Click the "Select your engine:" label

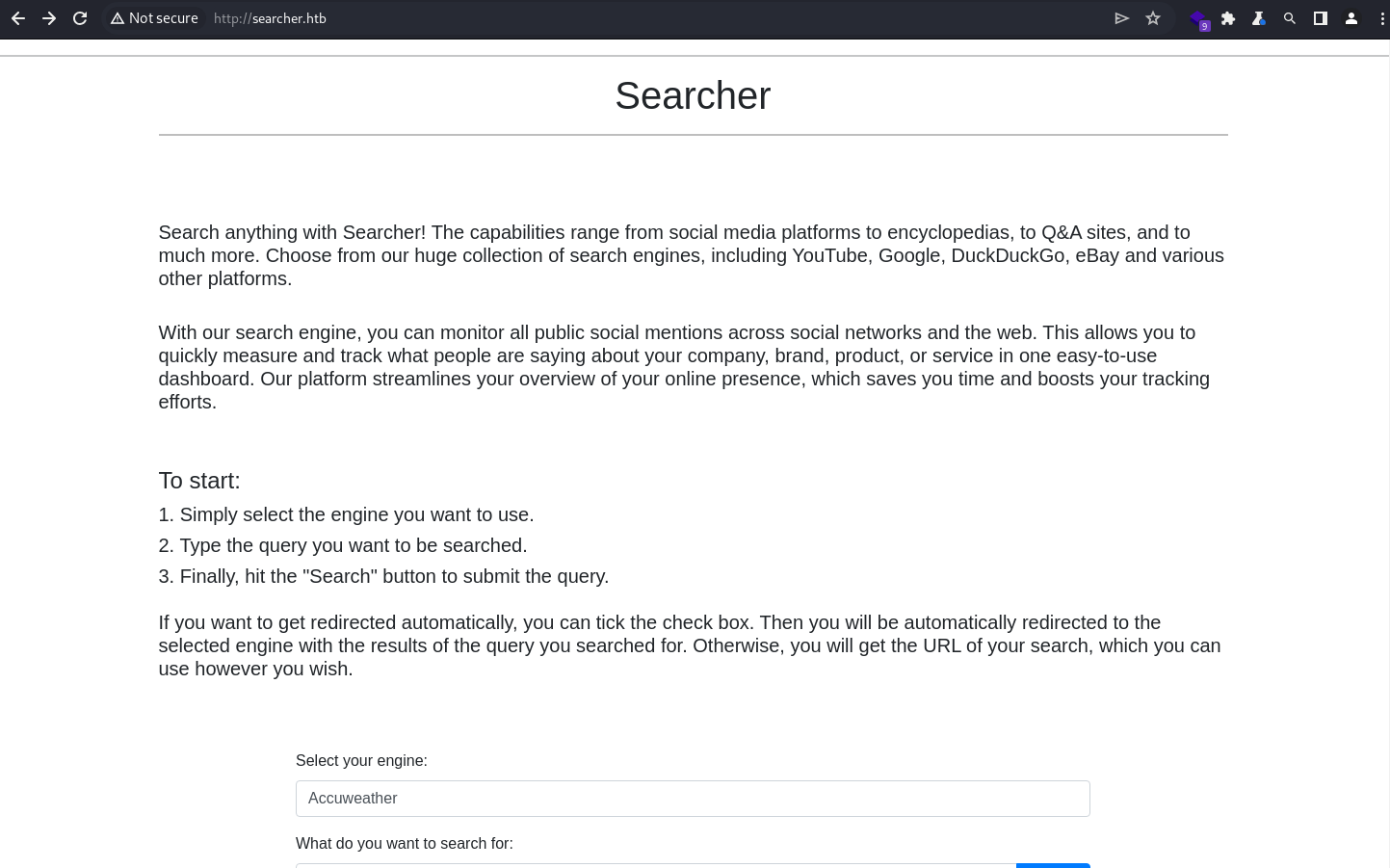[361, 760]
